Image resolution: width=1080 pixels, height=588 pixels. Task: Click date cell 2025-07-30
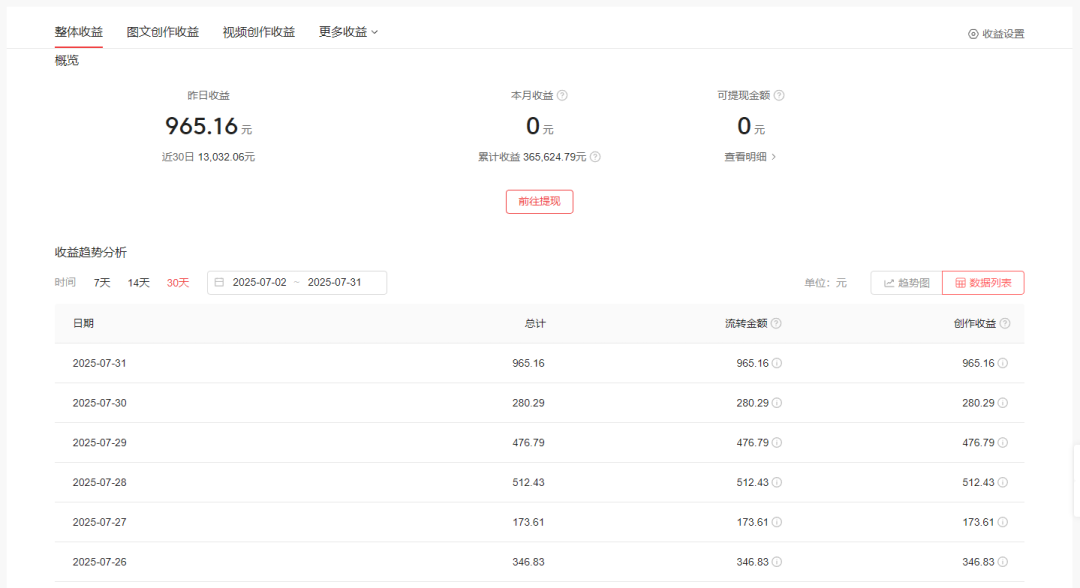[99, 403]
